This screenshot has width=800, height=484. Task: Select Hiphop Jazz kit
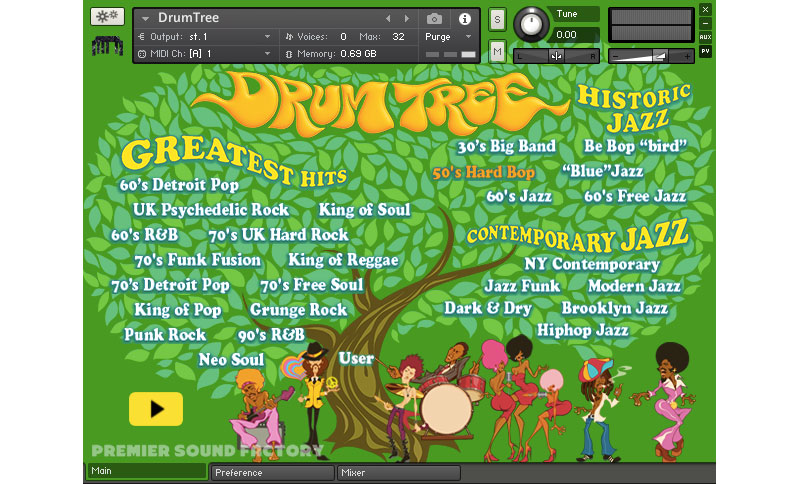pos(582,330)
